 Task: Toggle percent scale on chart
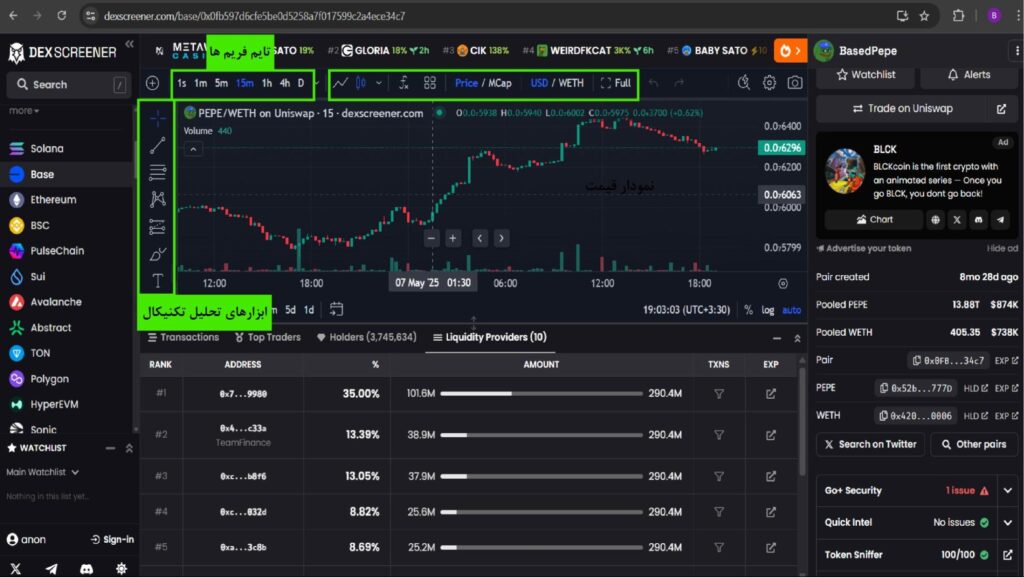(748, 310)
